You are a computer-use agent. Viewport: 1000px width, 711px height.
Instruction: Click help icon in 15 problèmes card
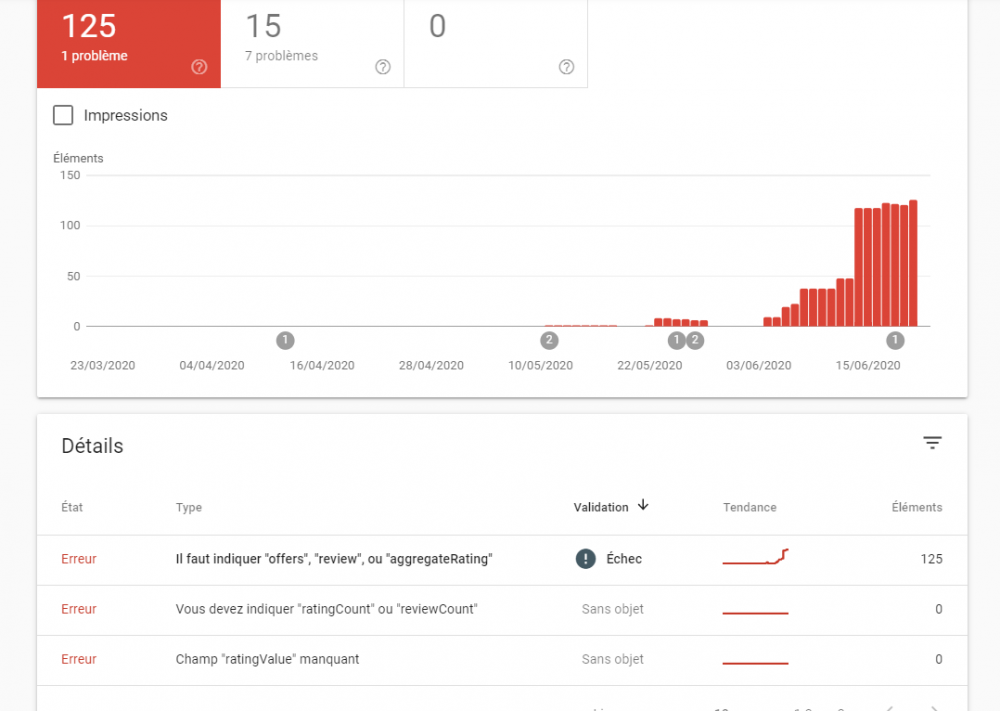pyautogui.click(x=383, y=67)
